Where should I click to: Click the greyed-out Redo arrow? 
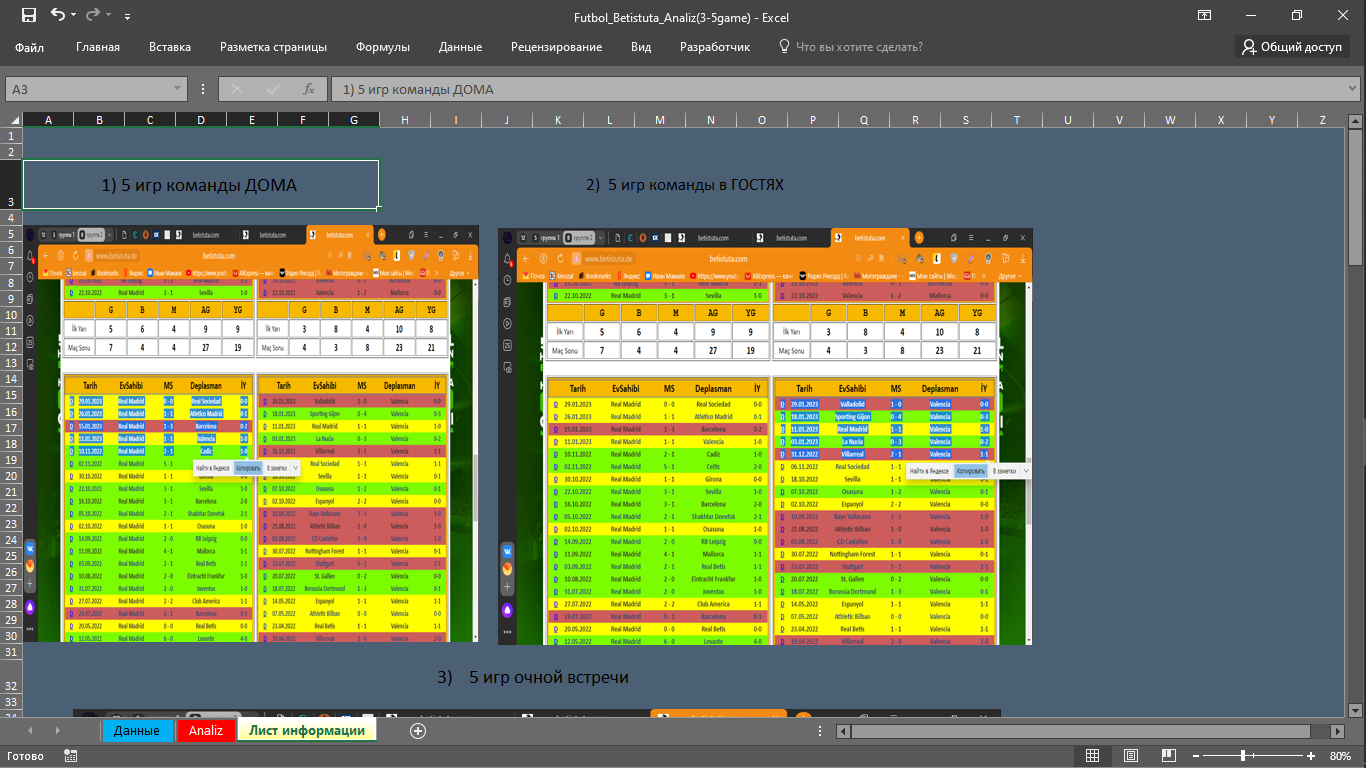tap(93, 15)
